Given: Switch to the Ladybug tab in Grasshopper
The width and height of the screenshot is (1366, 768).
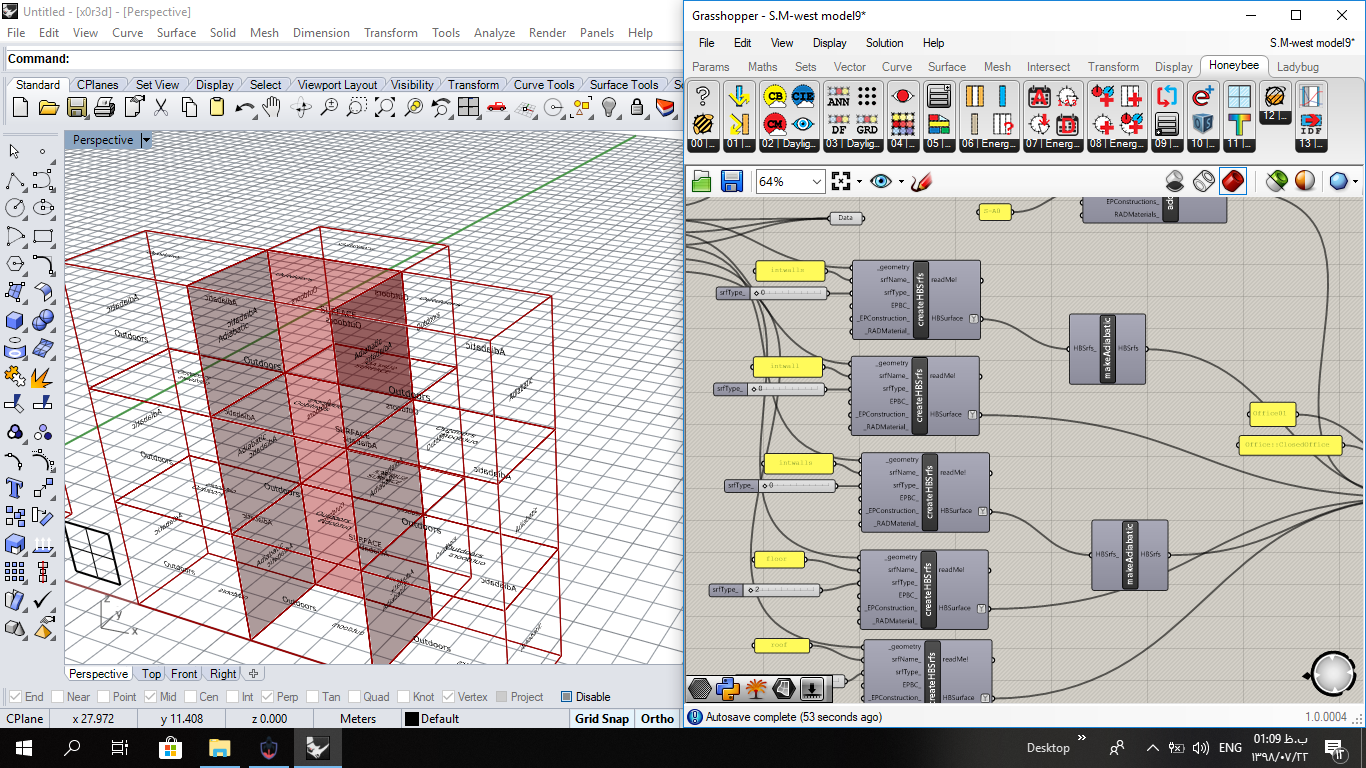Looking at the screenshot, I should coord(1298,67).
